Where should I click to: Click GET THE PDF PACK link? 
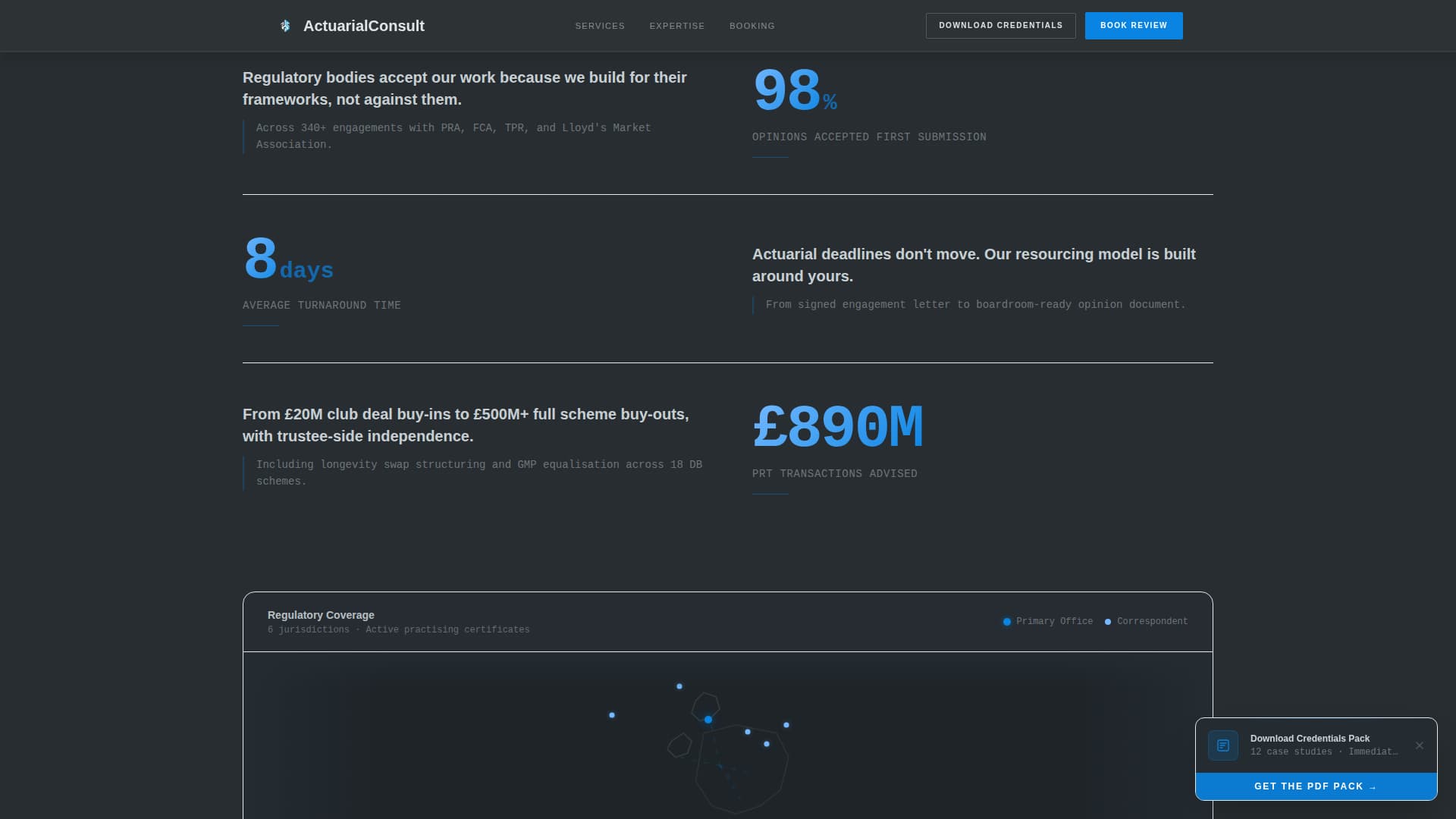1316,786
